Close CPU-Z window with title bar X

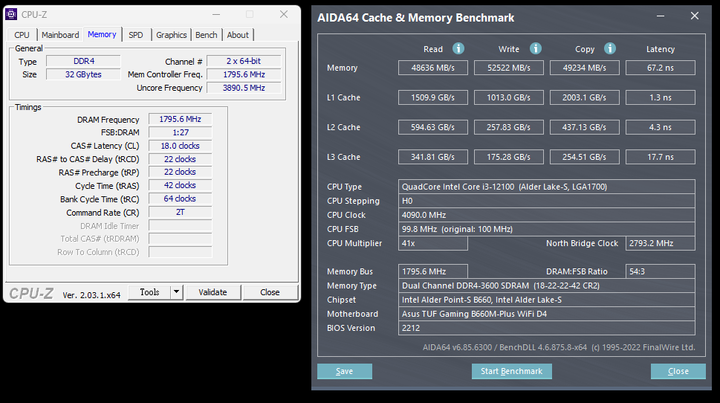[284, 15]
